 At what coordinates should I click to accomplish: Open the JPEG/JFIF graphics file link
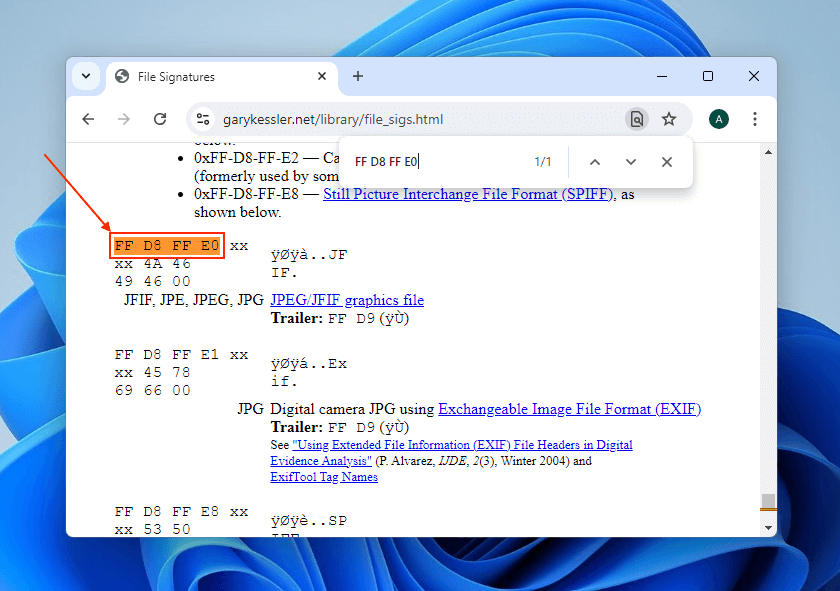(347, 300)
